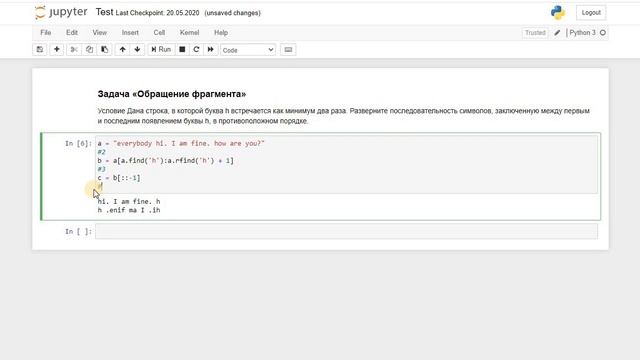Run the selected cell
Viewport: 640px width, 360px height.
[x=161, y=50]
